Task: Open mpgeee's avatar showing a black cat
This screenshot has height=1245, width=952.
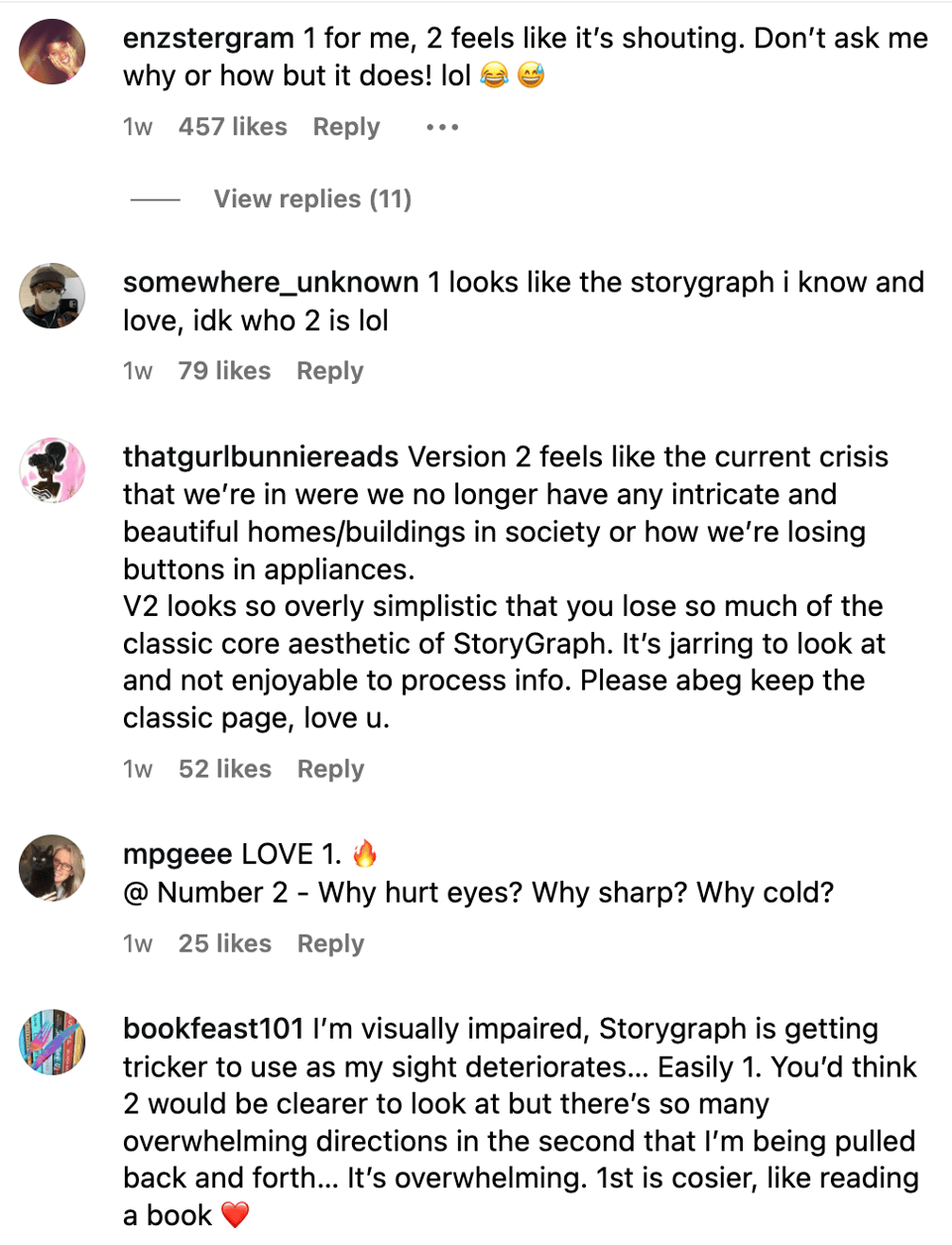Action: (x=52, y=868)
